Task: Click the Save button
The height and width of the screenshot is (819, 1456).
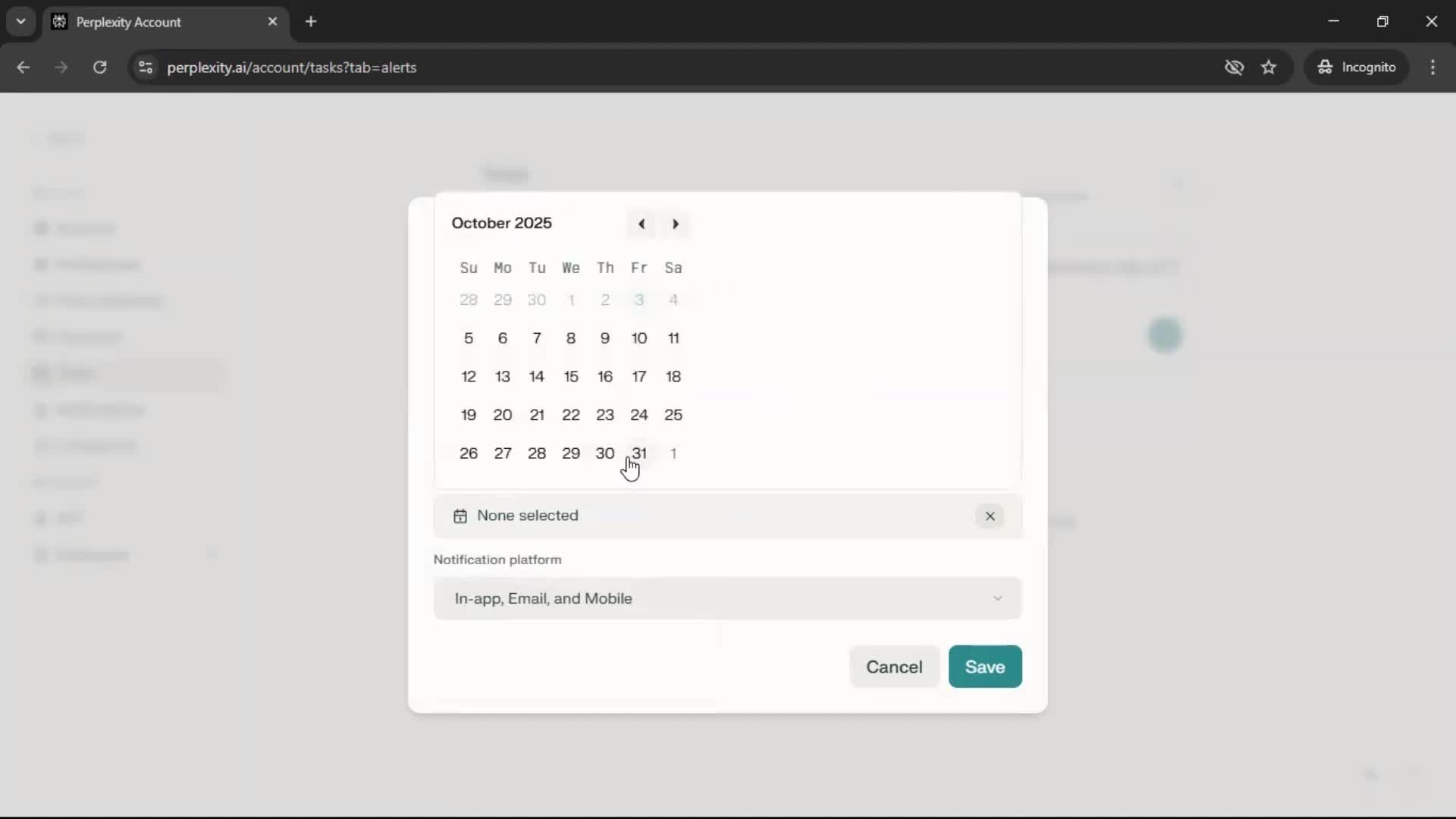Action: pos(984,667)
